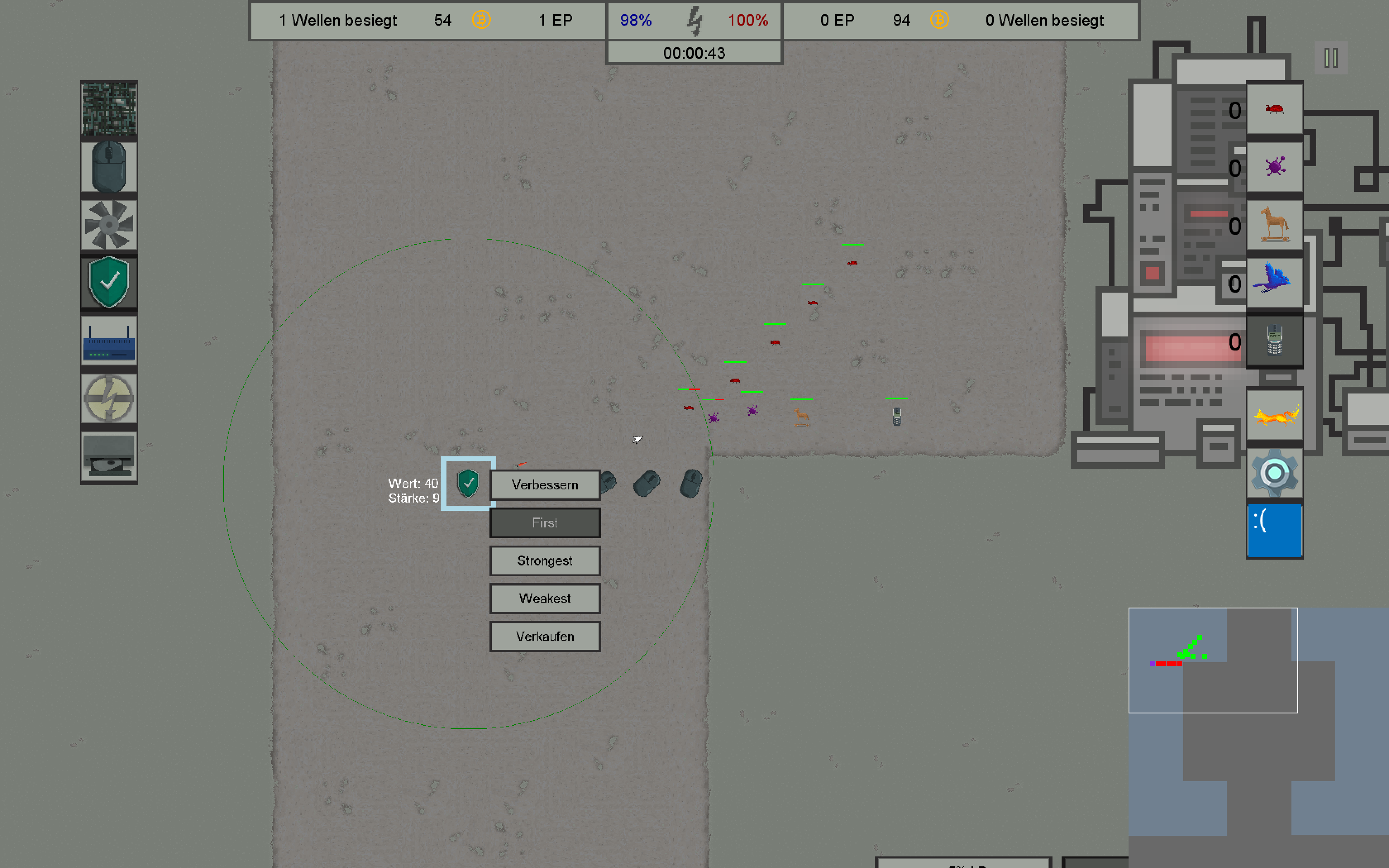This screenshot has height=868, width=1389.
Task: Pick the power lightning tower icon
Action: pyautogui.click(x=108, y=398)
